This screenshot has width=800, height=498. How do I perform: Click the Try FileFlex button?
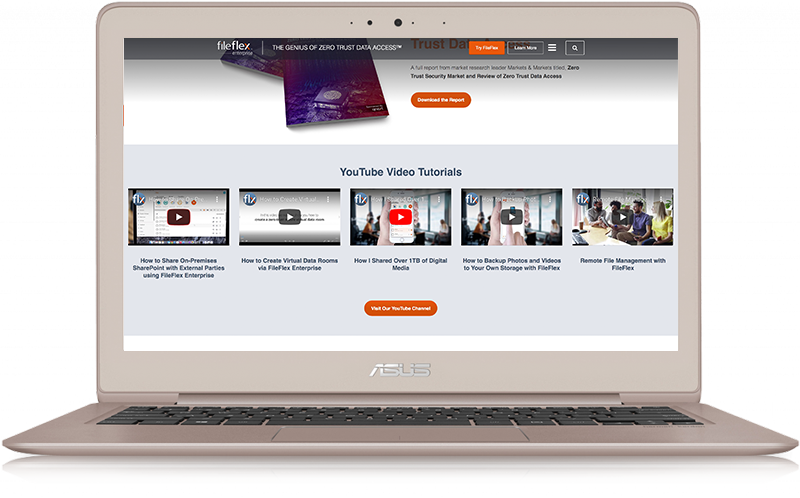[487, 47]
